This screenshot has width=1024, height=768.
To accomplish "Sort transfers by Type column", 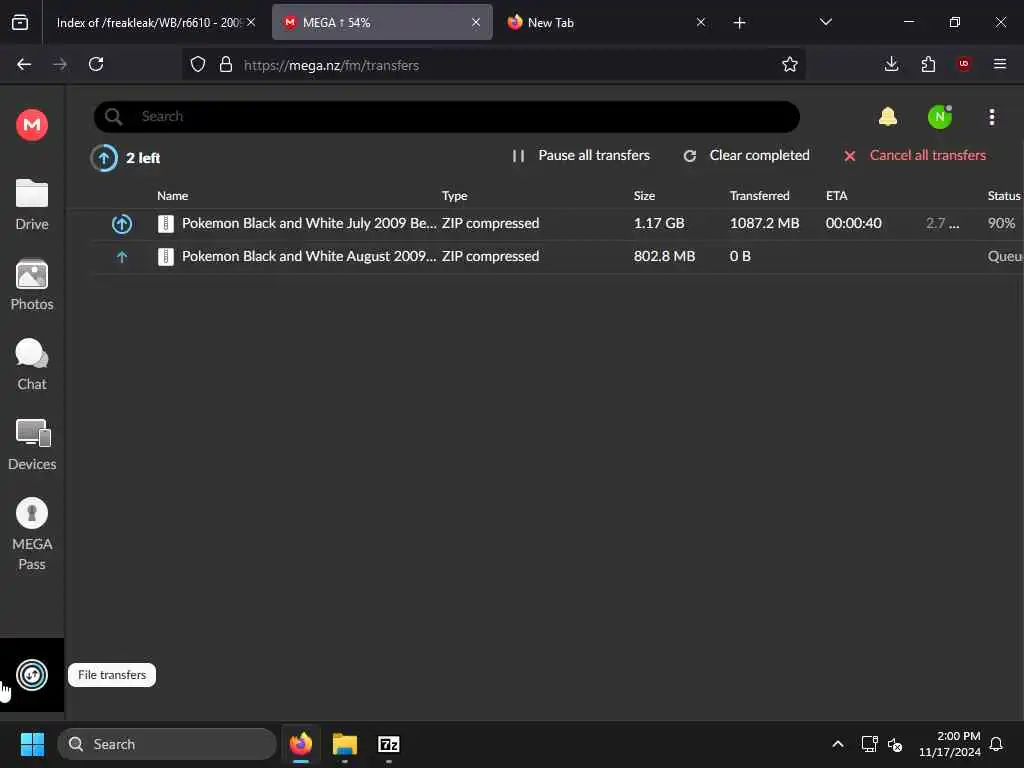I will click(x=455, y=196).
